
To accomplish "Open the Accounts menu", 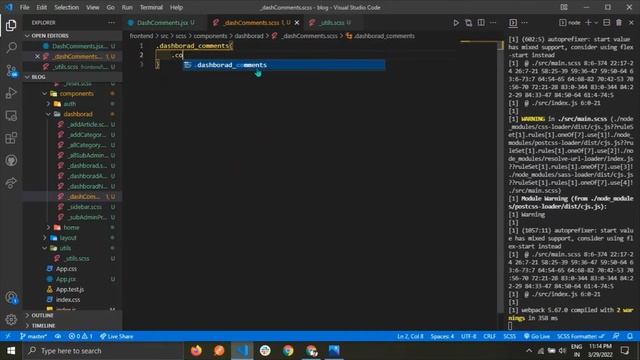I will click(x=11, y=298).
